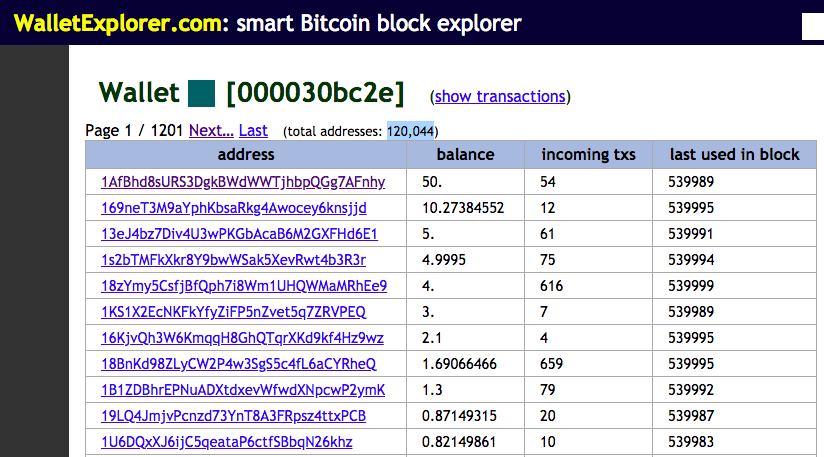
Task: Click the last used in block header
Action: [x=735, y=154]
